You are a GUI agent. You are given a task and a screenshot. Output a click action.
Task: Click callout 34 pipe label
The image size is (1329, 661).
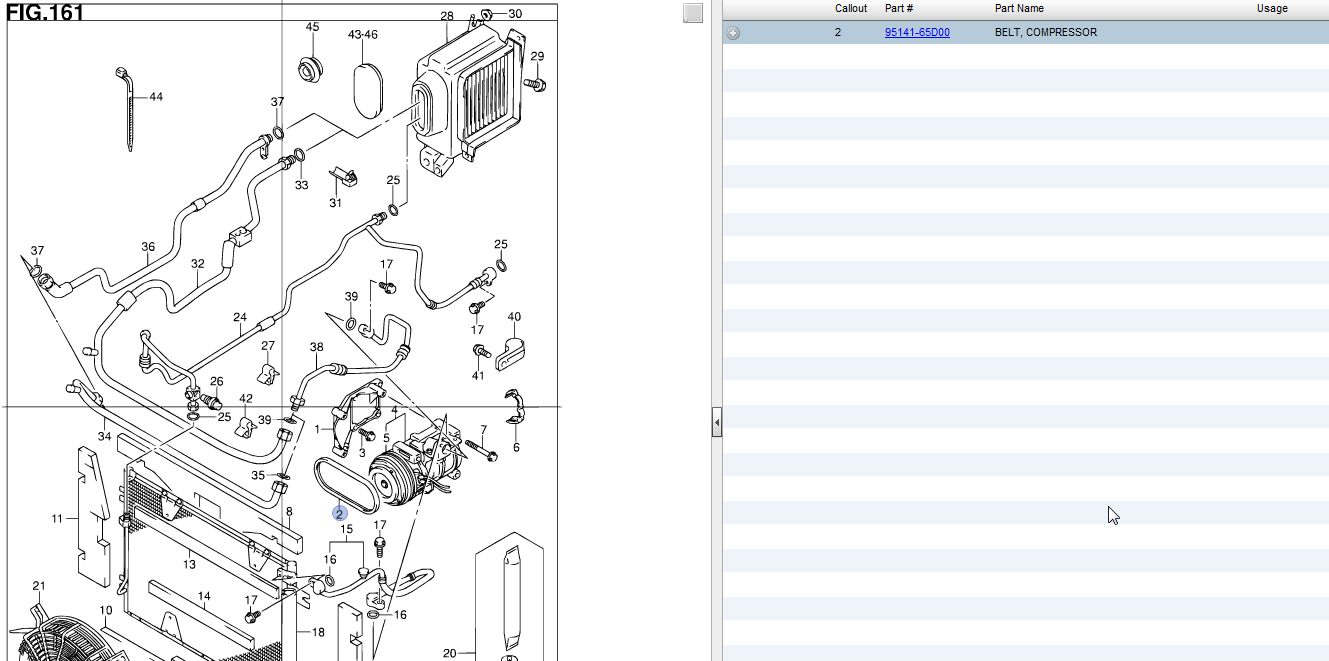[104, 436]
